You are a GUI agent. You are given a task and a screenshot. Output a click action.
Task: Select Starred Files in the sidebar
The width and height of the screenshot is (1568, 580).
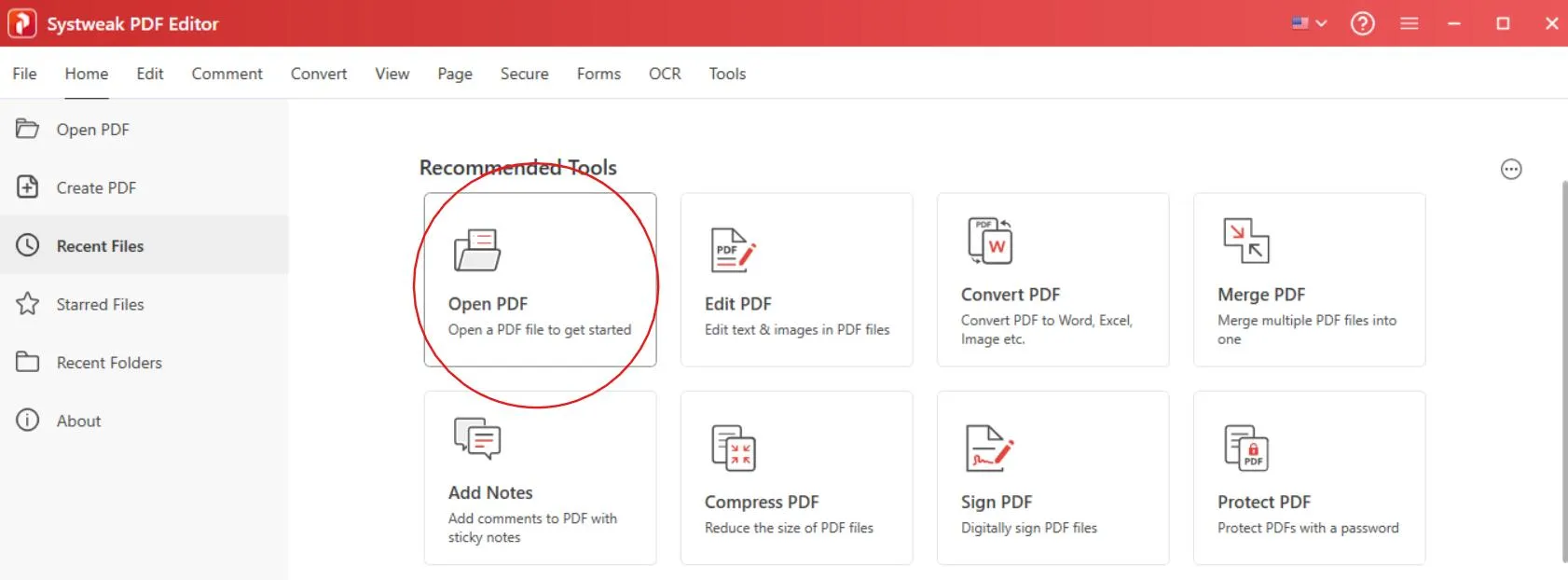coord(100,304)
